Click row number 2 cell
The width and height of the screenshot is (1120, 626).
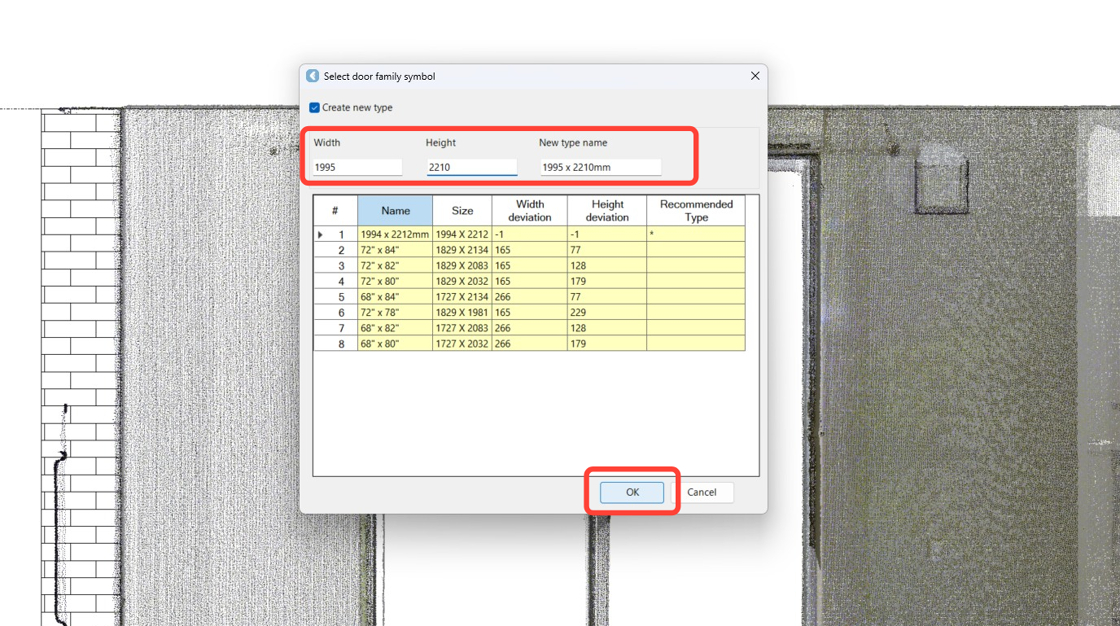(336, 250)
